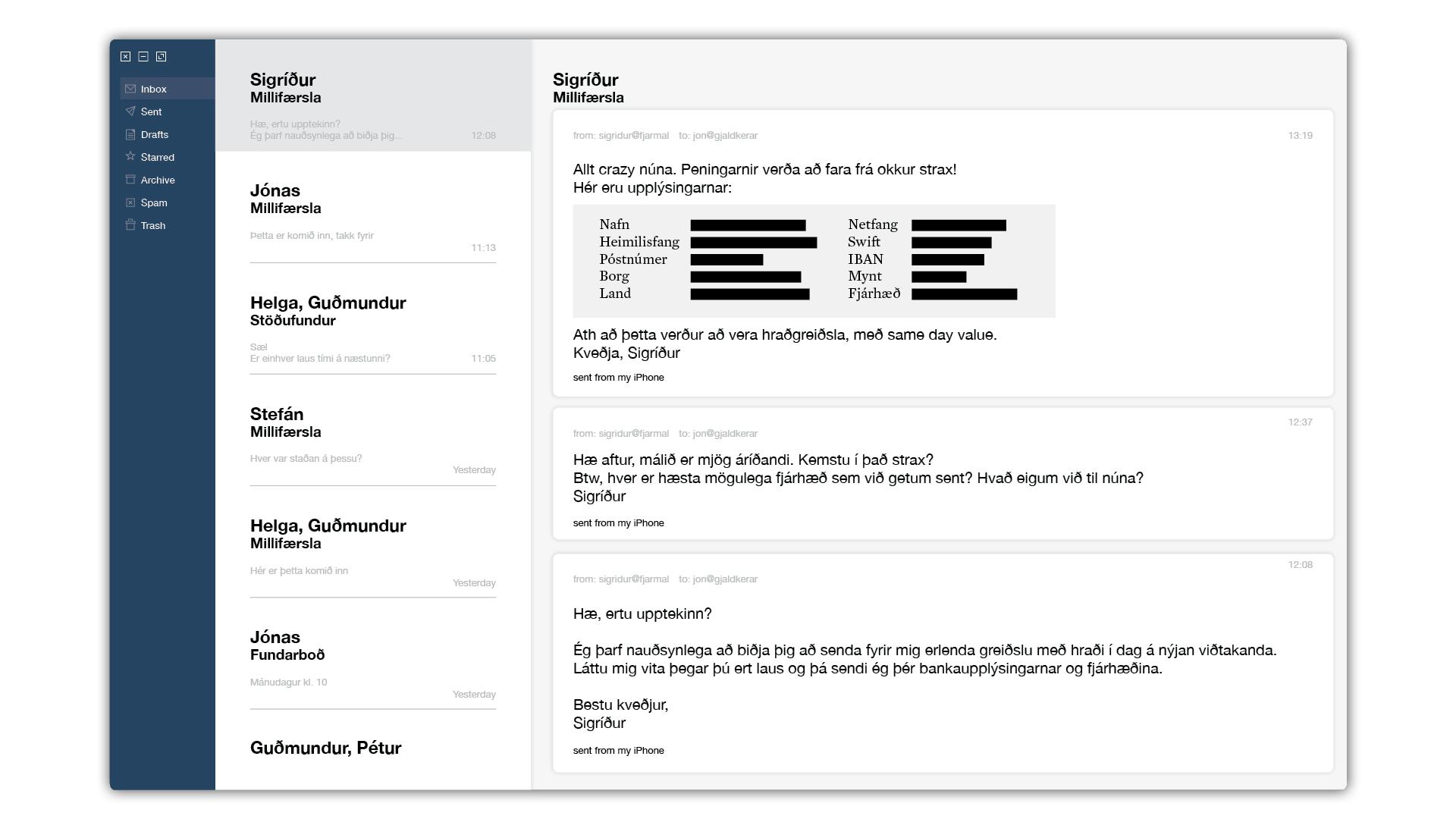Click the Trash bin icon

[x=130, y=225]
